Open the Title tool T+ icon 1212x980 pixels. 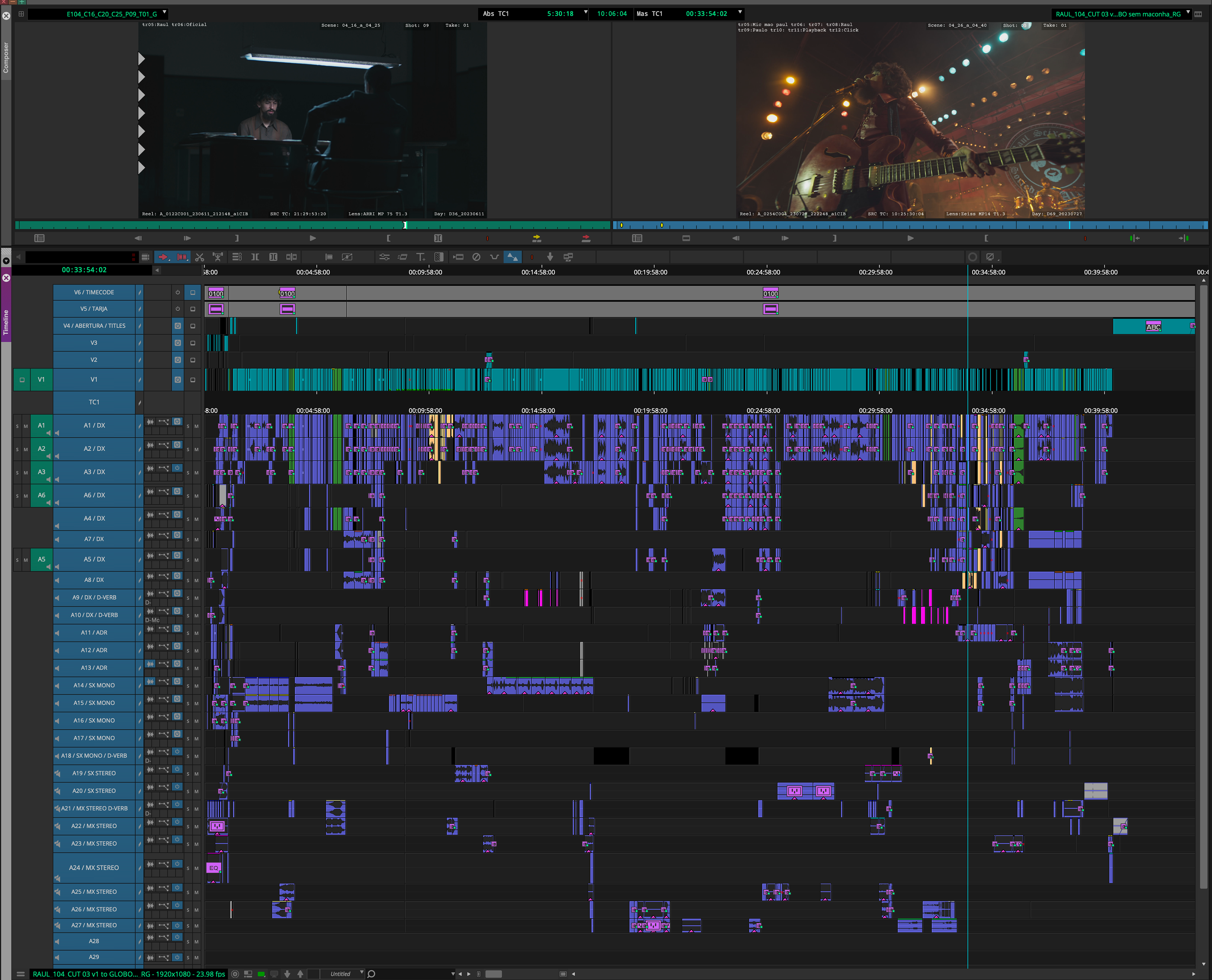(420, 257)
